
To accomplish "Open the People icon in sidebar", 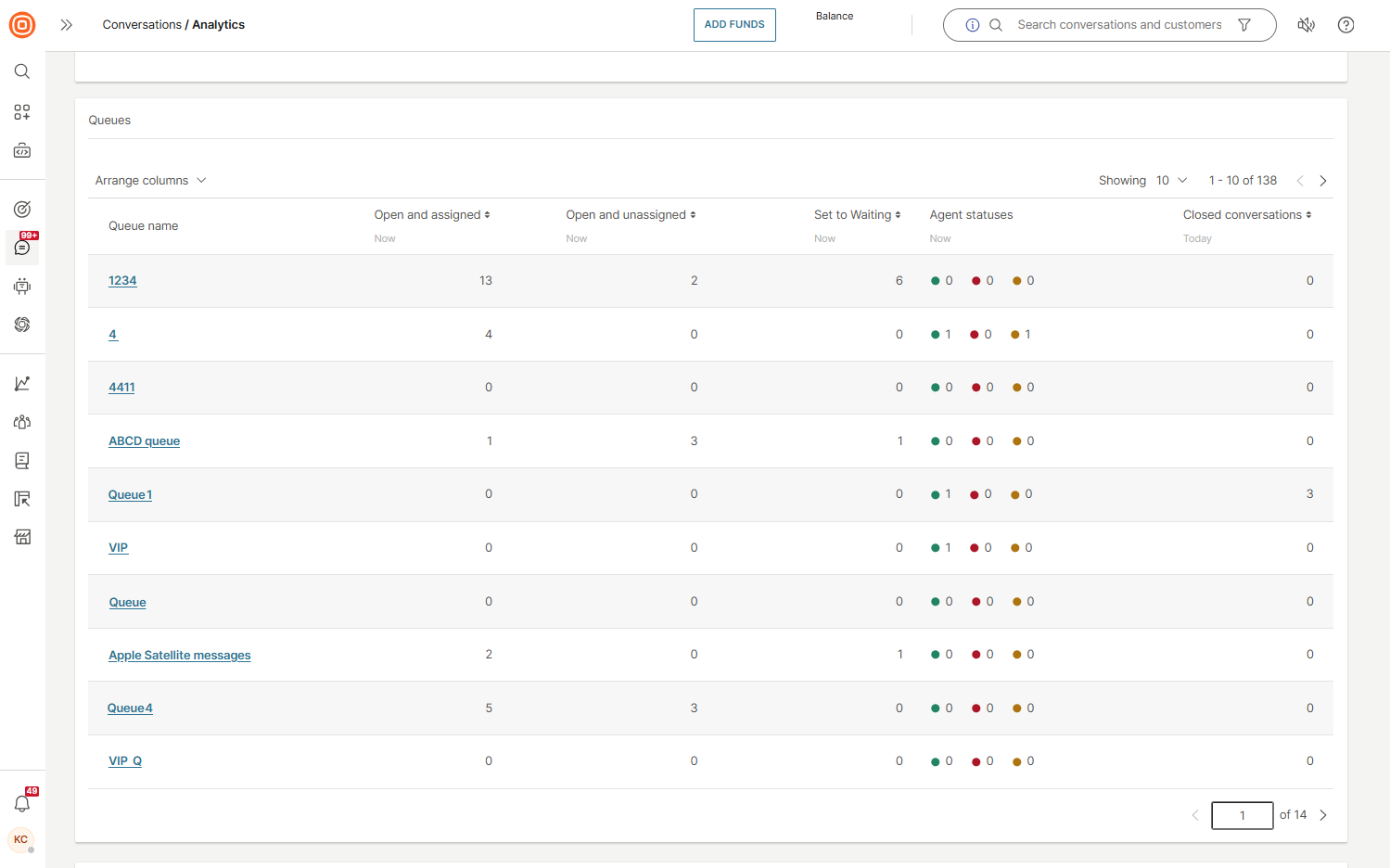I will click(22, 422).
